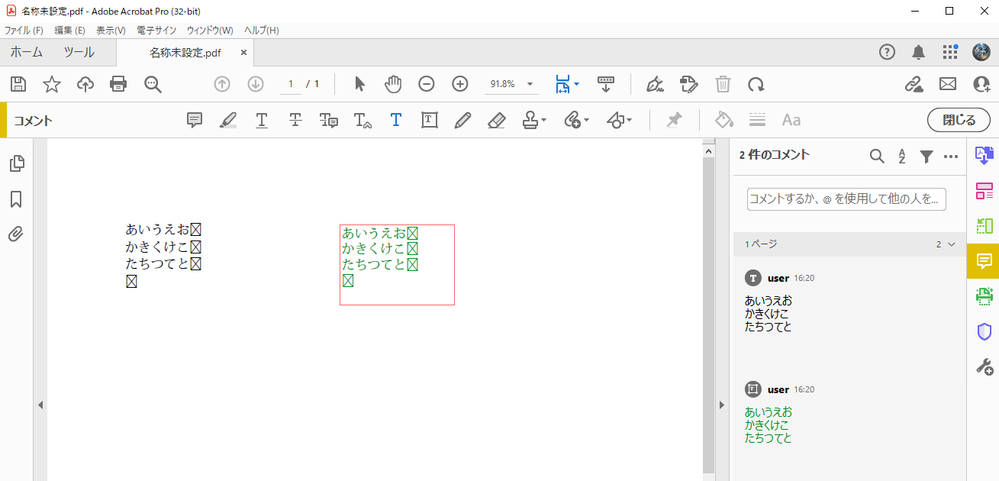This screenshot has height=481, width=999.
Task: Click the vertical document scrollbar
Action: [x=707, y=312]
